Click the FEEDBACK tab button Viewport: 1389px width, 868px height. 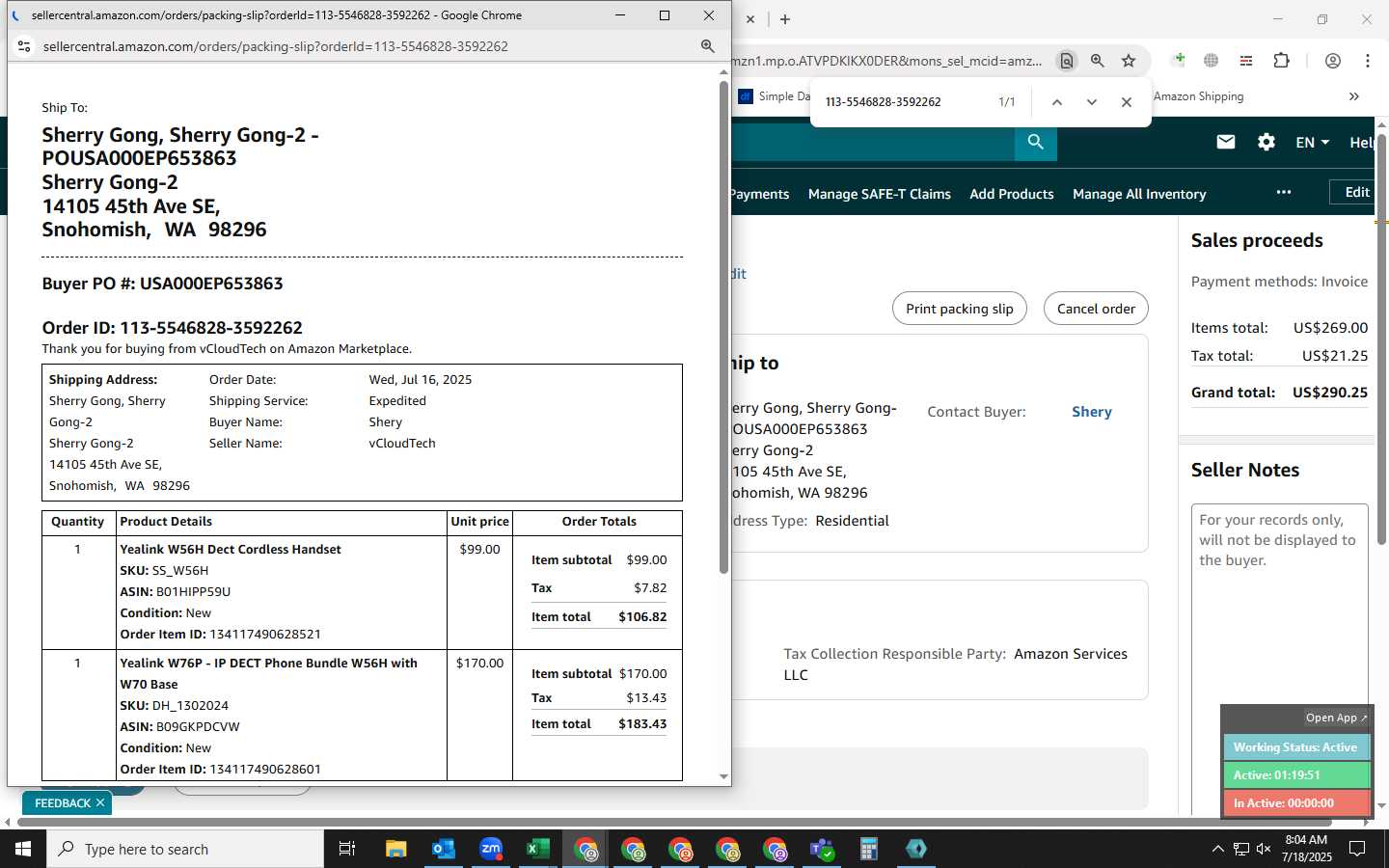point(63,802)
